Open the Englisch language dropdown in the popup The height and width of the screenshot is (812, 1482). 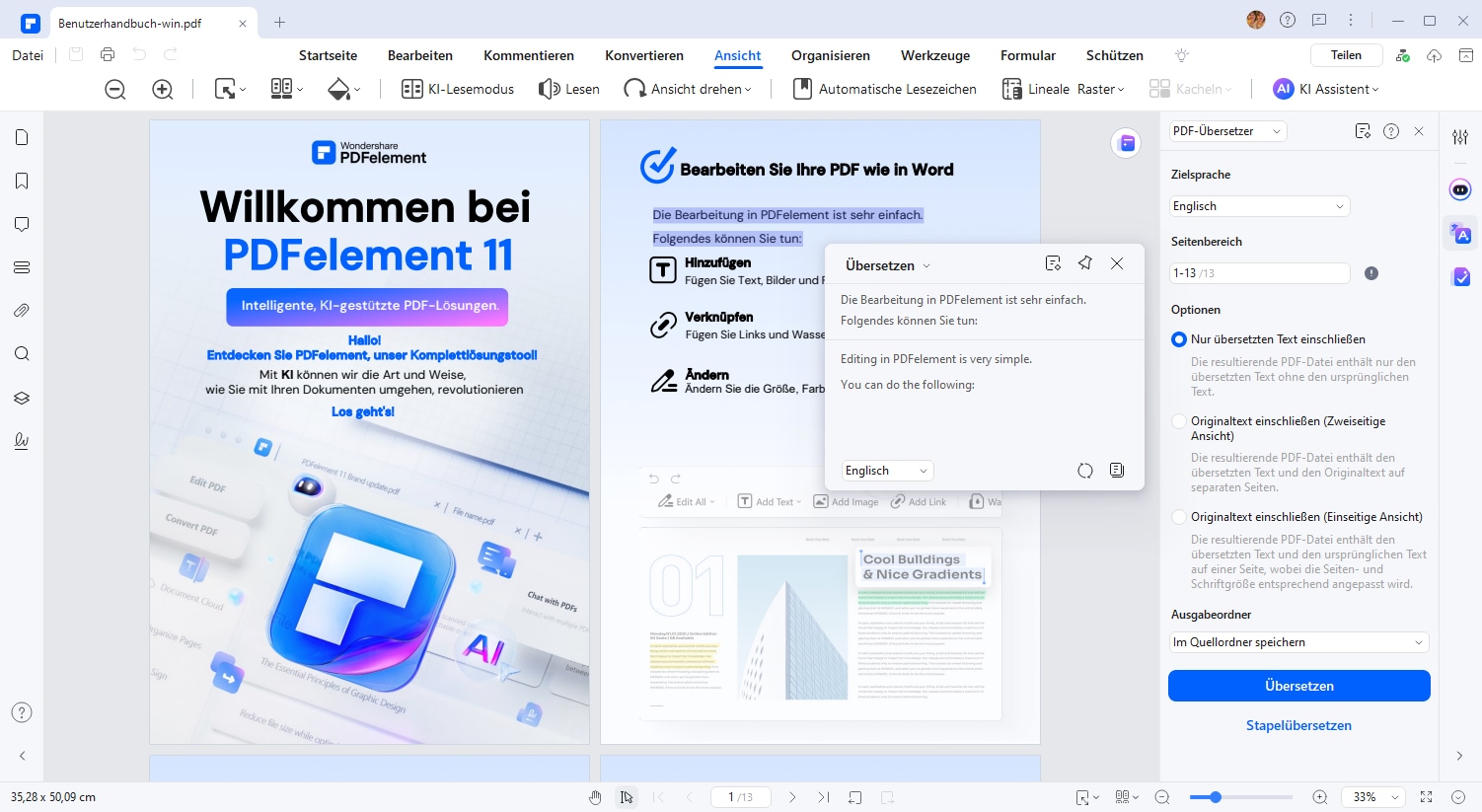(x=887, y=471)
